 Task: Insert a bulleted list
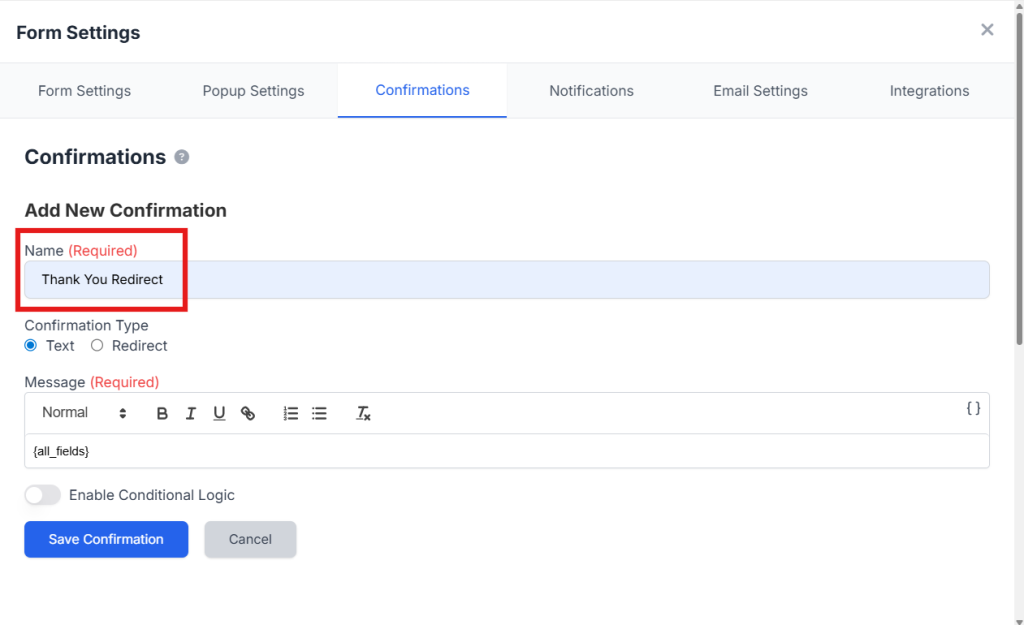(319, 413)
